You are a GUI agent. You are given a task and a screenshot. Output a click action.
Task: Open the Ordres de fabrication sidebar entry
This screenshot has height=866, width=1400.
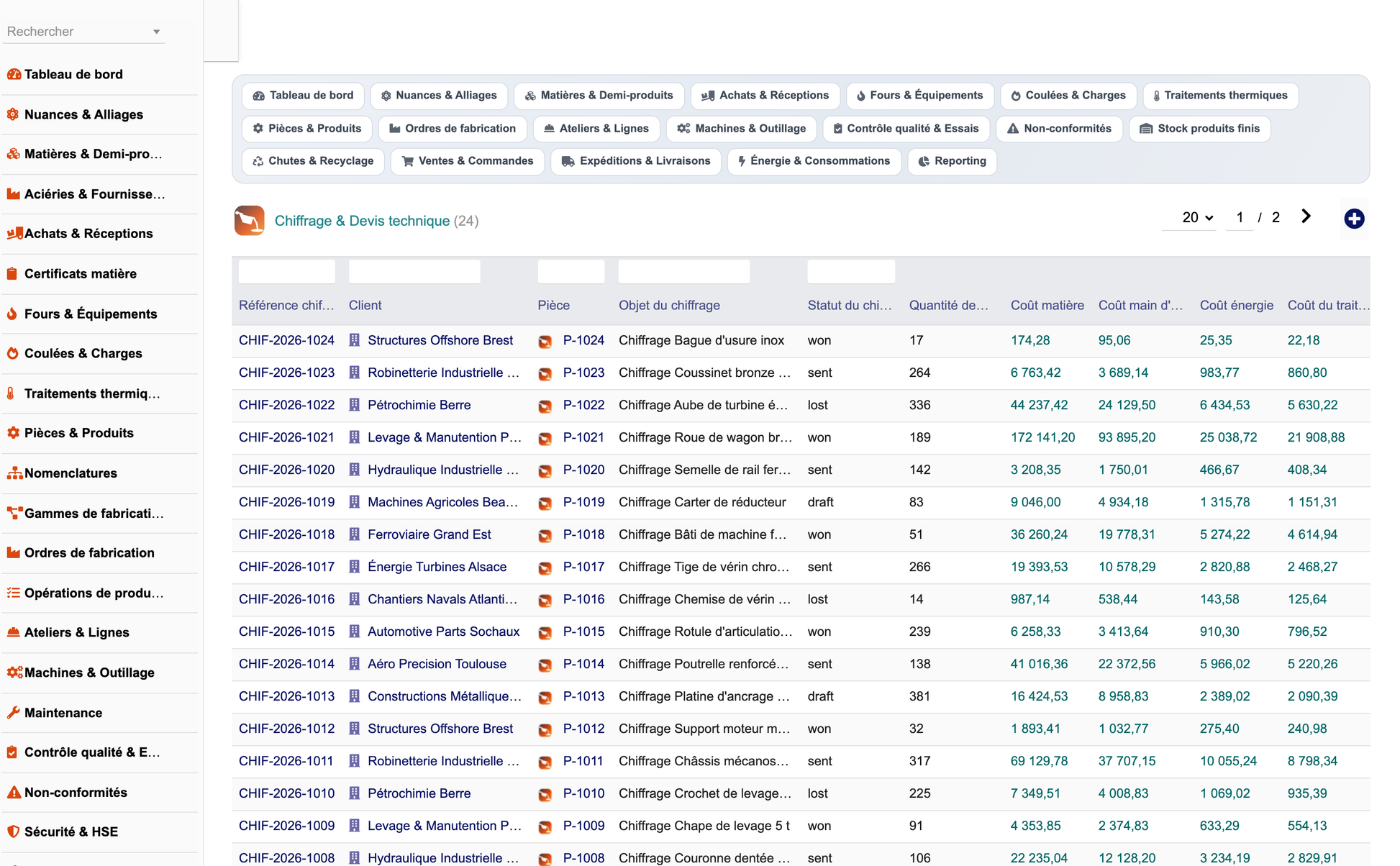click(89, 553)
